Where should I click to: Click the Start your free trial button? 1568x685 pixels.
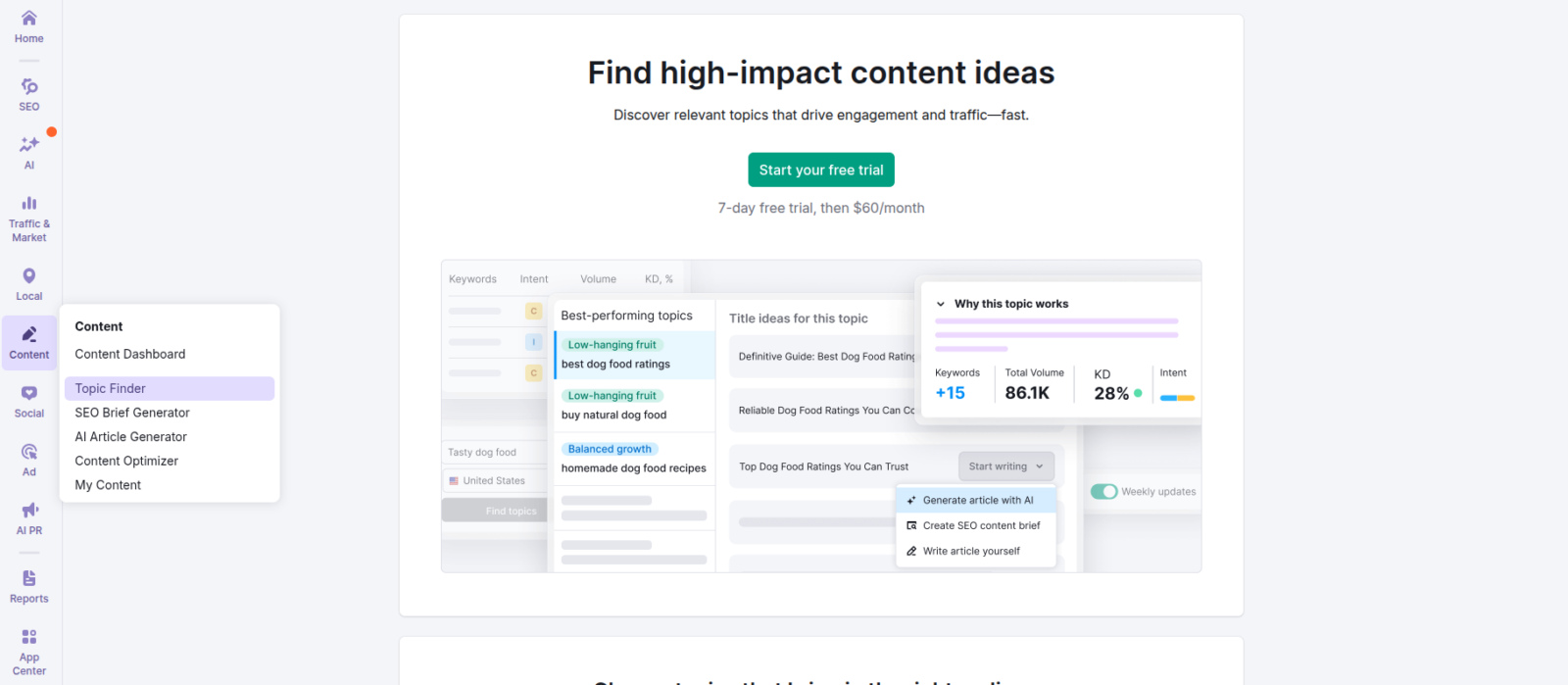coord(820,170)
